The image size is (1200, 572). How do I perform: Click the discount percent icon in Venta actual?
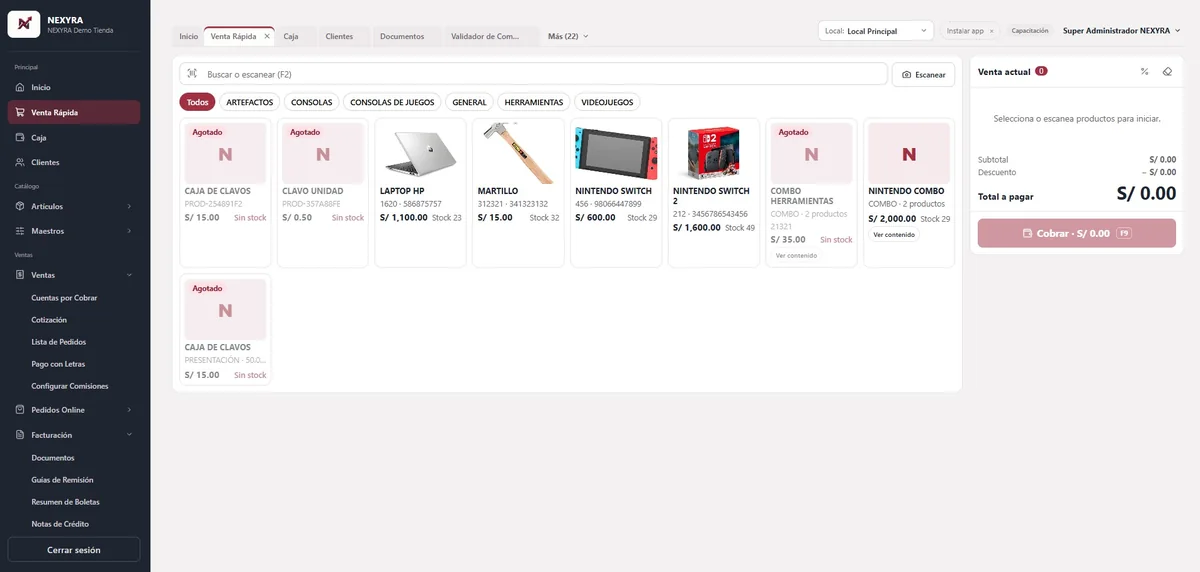(1144, 71)
